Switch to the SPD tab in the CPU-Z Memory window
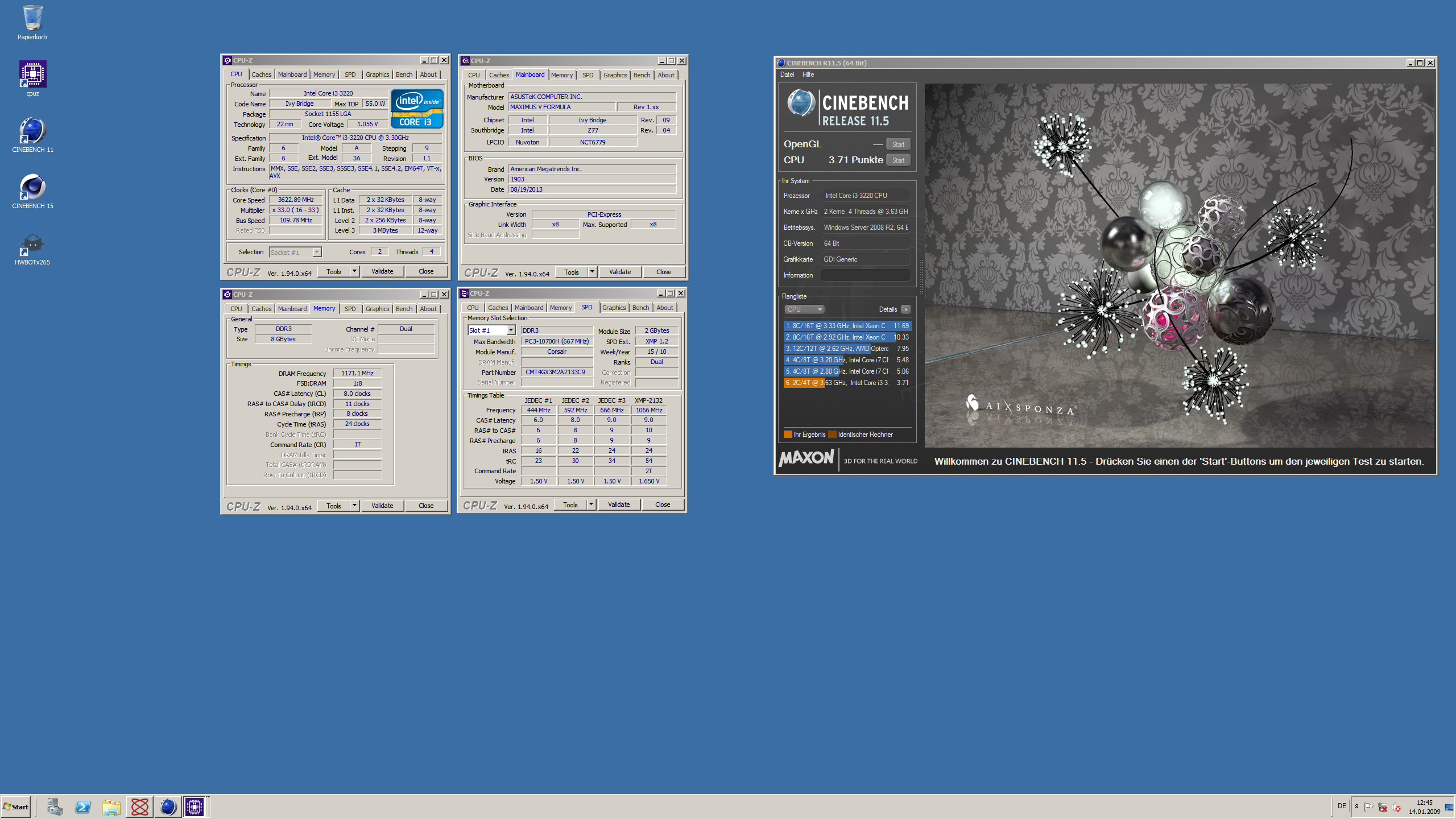 (x=350, y=309)
